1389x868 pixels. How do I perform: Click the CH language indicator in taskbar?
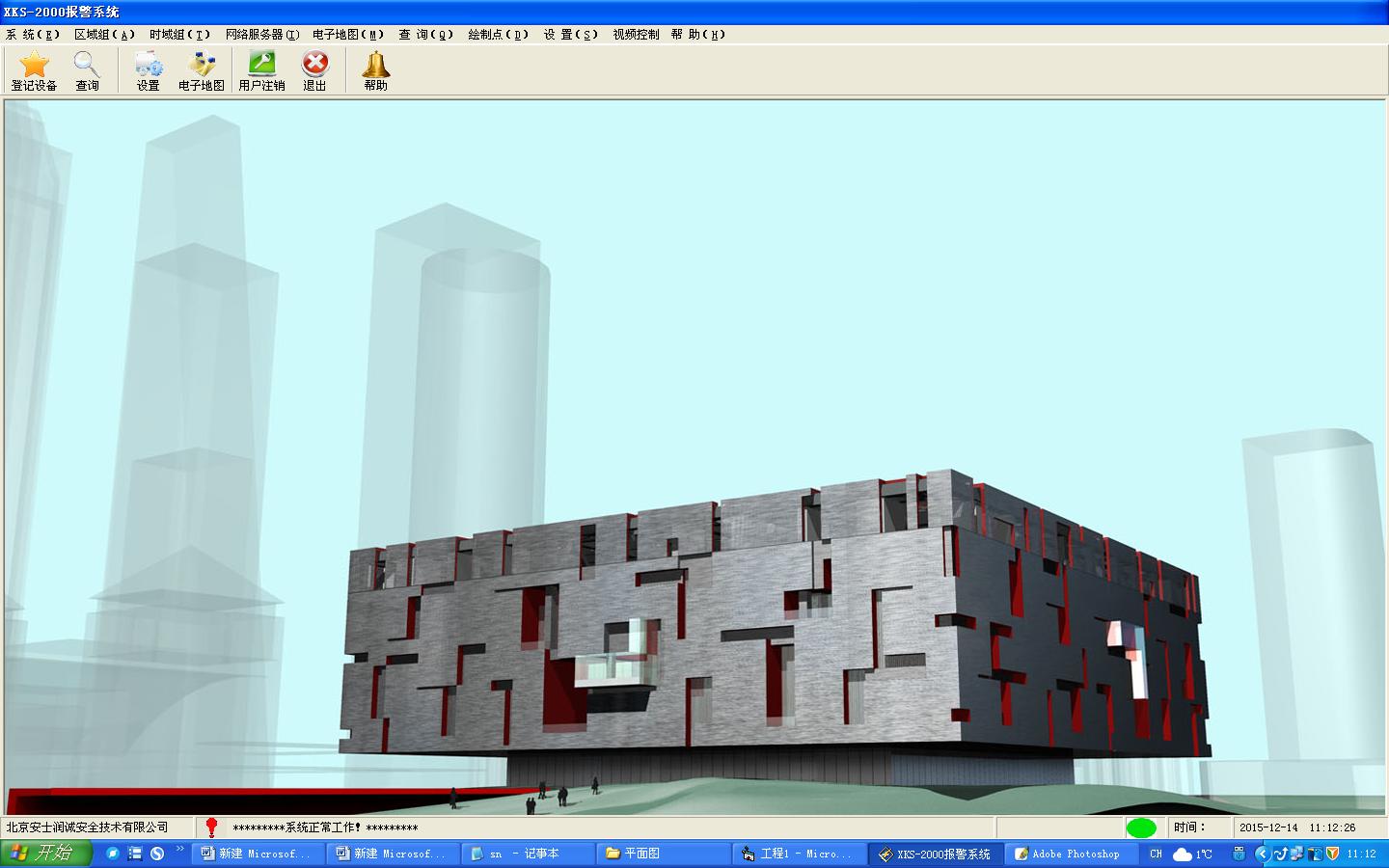[1156, 854]
